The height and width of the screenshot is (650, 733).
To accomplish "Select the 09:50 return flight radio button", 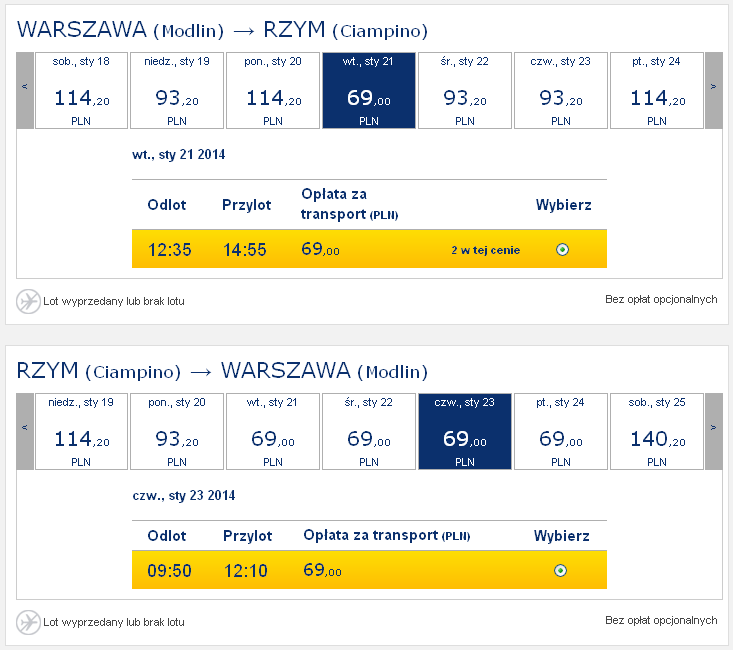I will [x=561, y=571].
